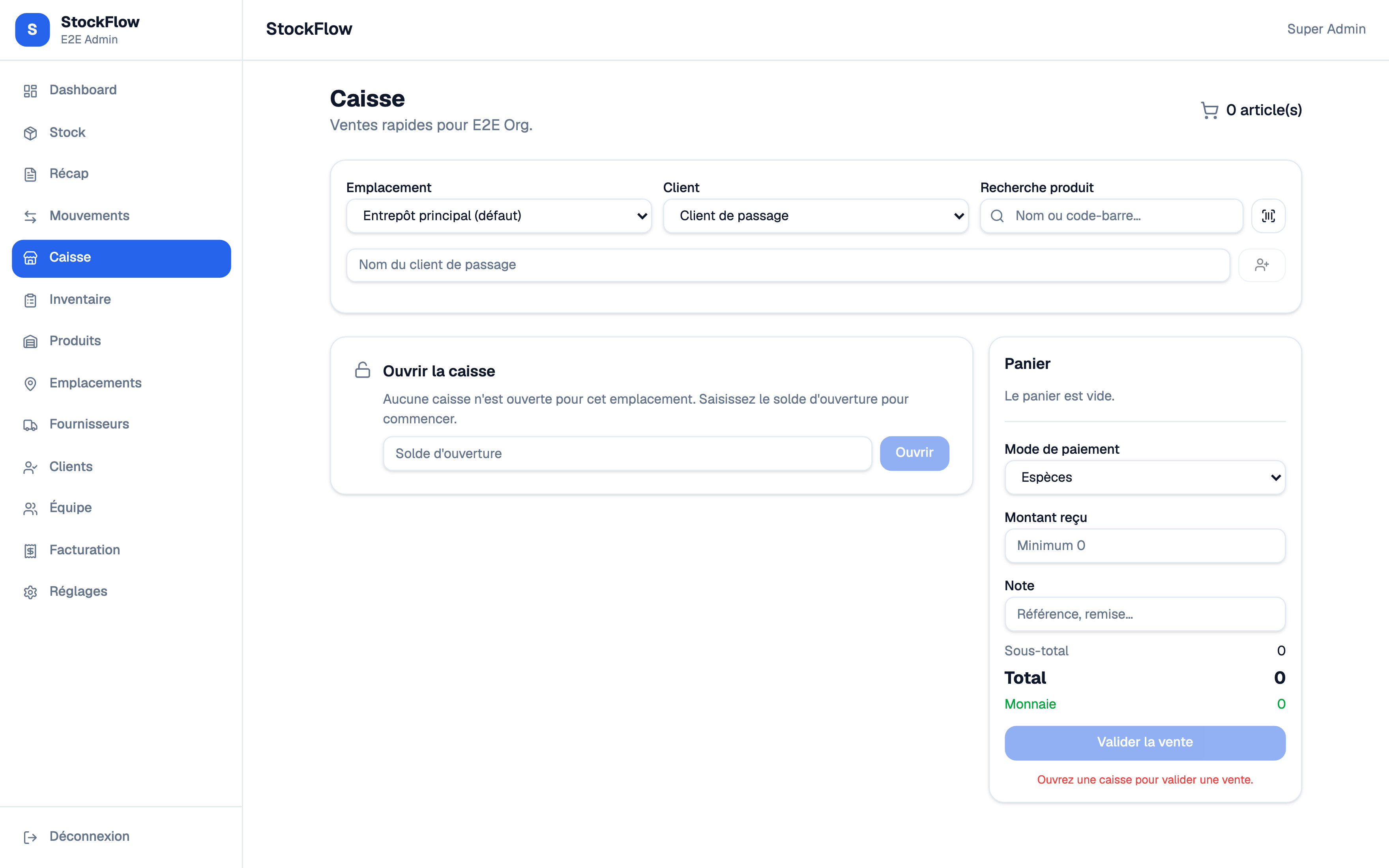Click the add client person-plus icon

[x=1262, y=265]
